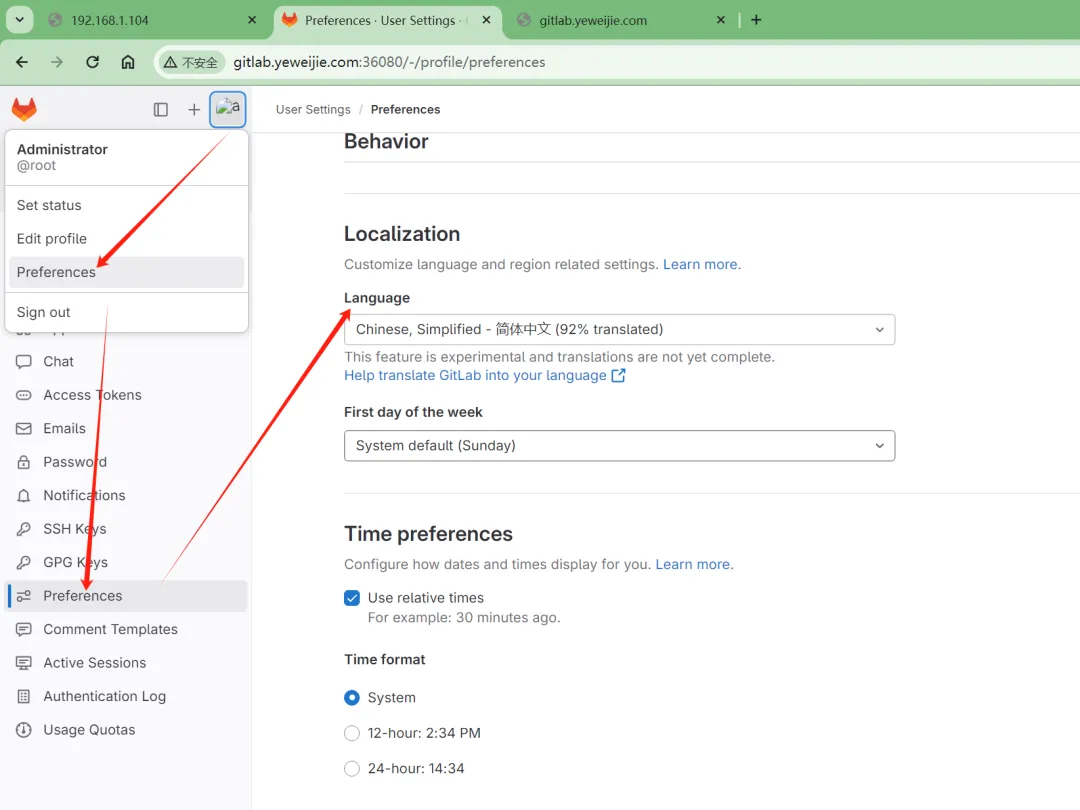1080x810 pixels.
Task: Toggle the sidebar collapse icon
Action: pos(160,110)
